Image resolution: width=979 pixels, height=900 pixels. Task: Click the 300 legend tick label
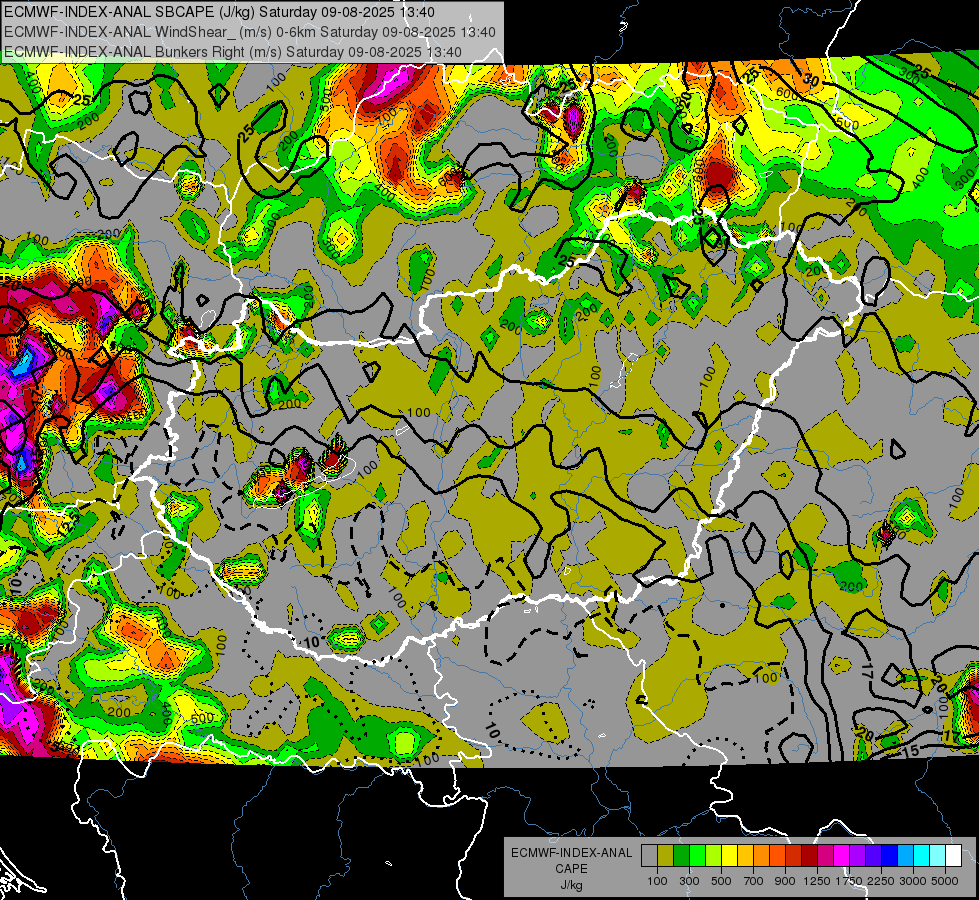click(x=689, y=881)
